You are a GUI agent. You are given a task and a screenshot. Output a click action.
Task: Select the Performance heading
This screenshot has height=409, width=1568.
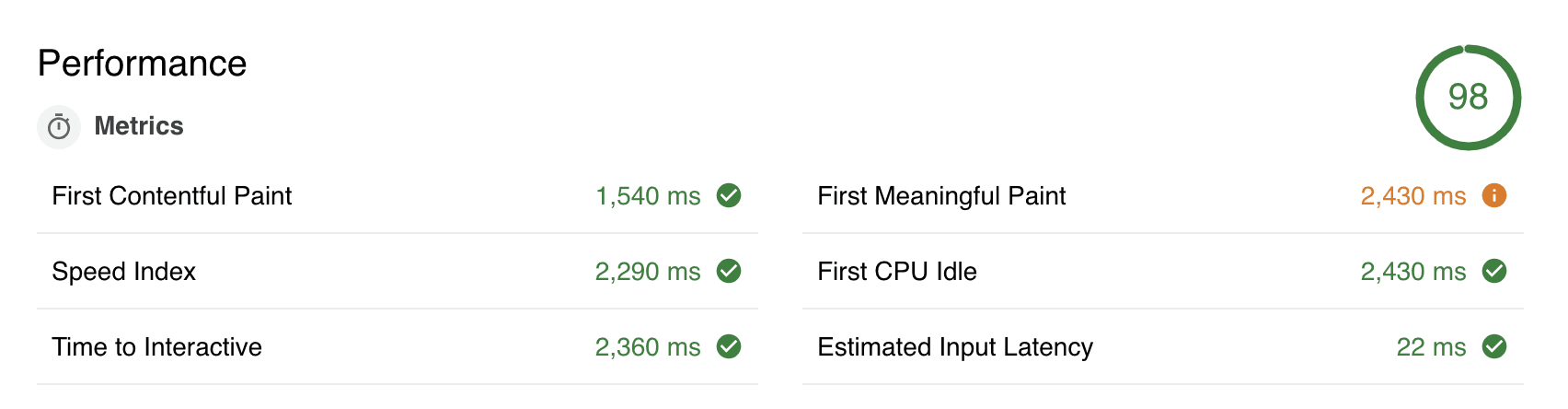coord(143,64)
